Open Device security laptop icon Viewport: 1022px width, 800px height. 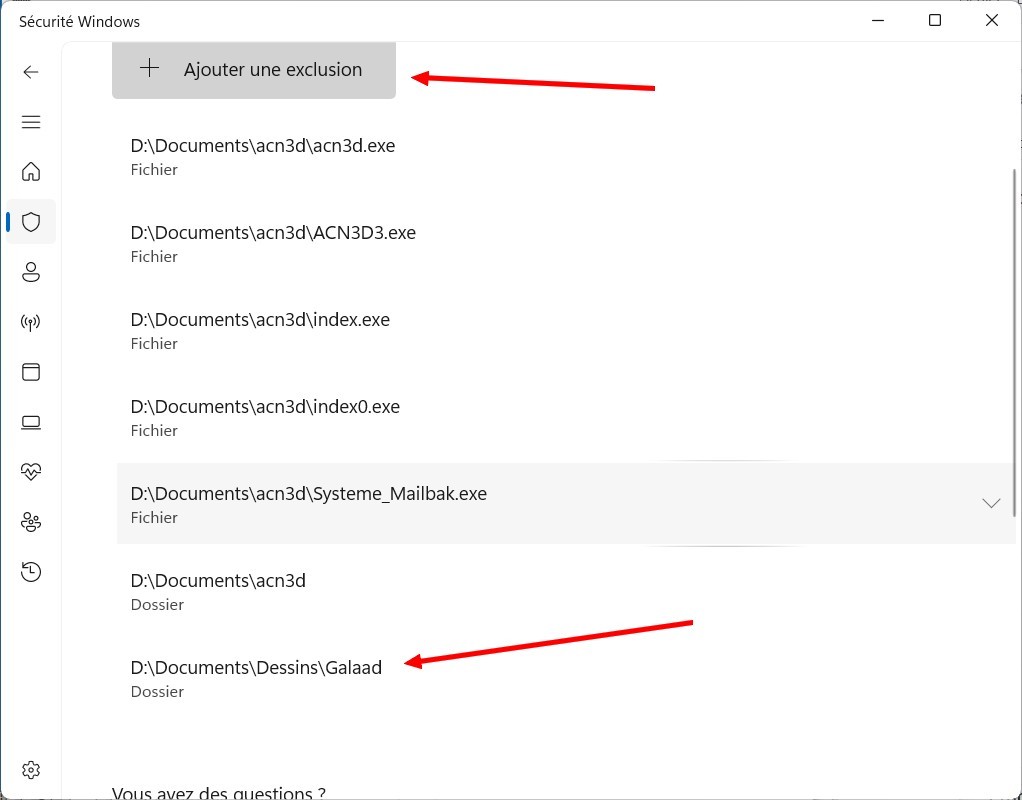click(31, 422)
